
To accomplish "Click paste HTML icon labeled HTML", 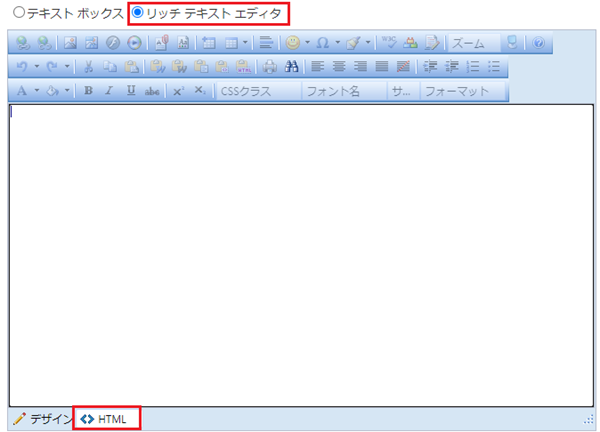I will [243, 67].
